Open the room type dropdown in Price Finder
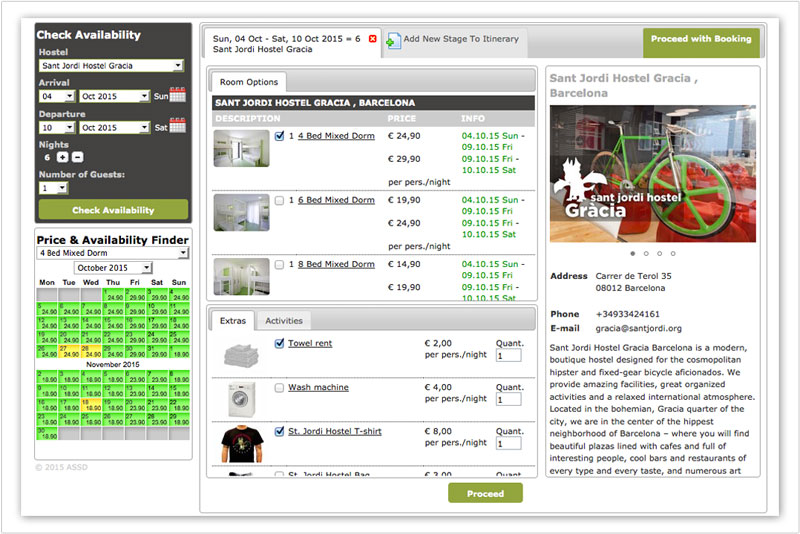This screenshot has height=534, width=800. click(113, 253)
